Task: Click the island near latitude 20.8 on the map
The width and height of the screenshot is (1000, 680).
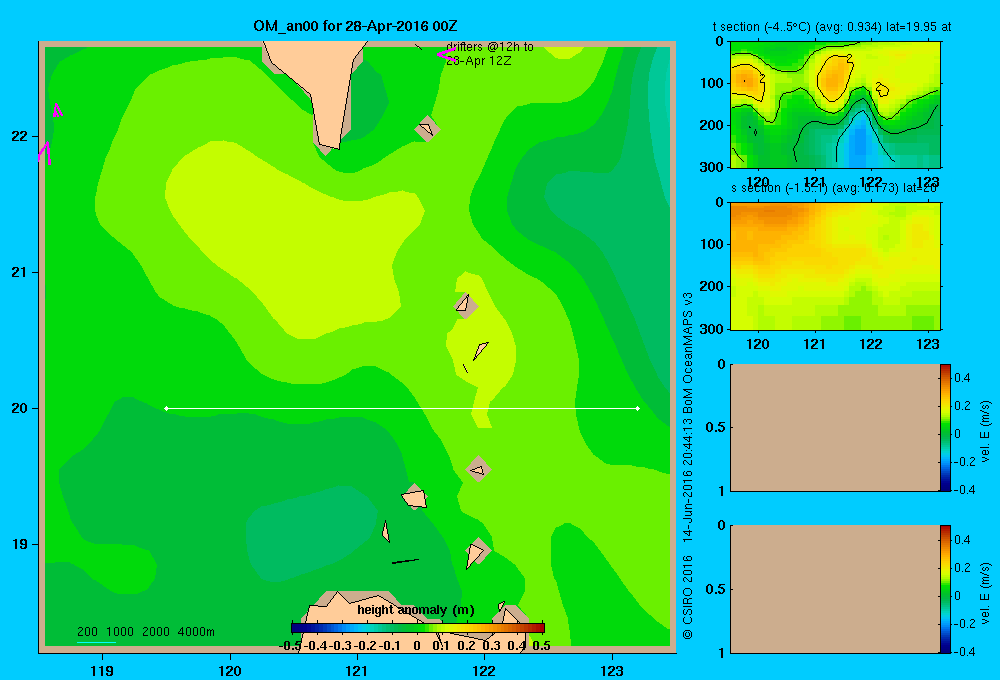Action: click(x=466, y=304)
